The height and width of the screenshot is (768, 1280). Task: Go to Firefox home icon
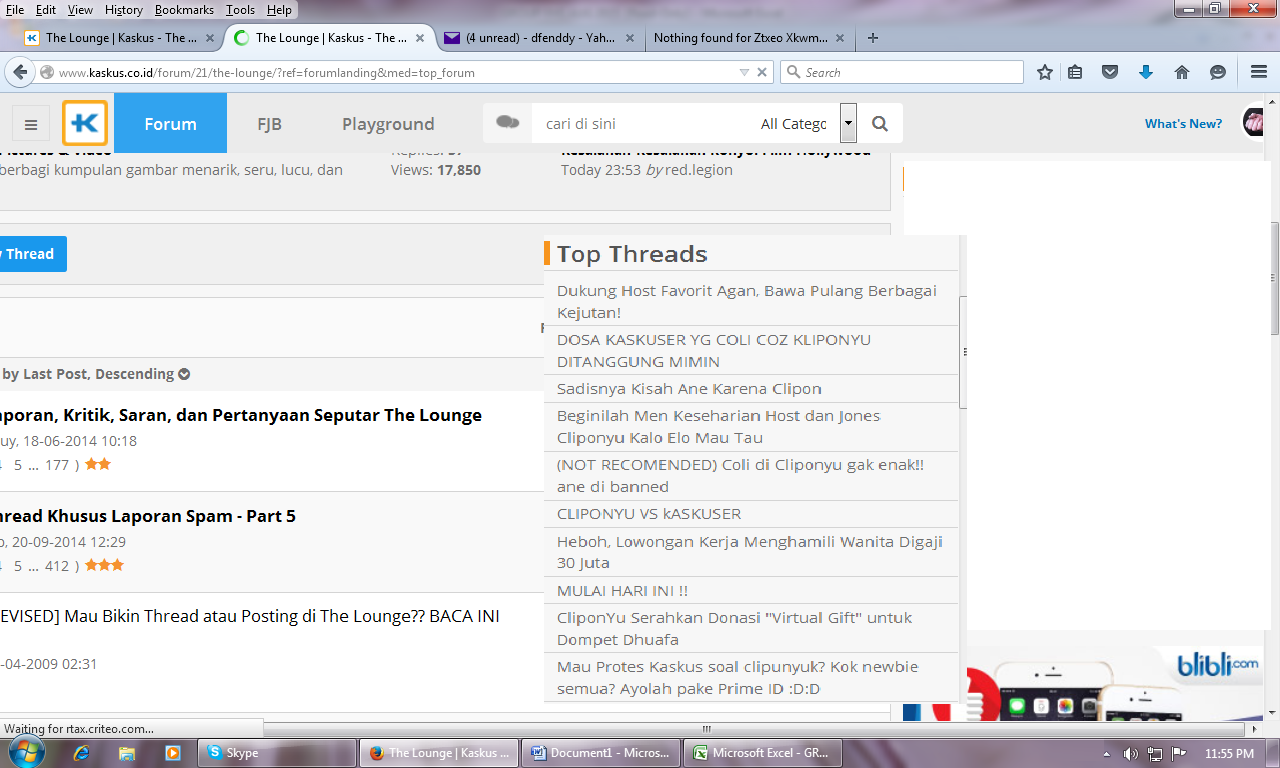click(x=1182, y=72)
